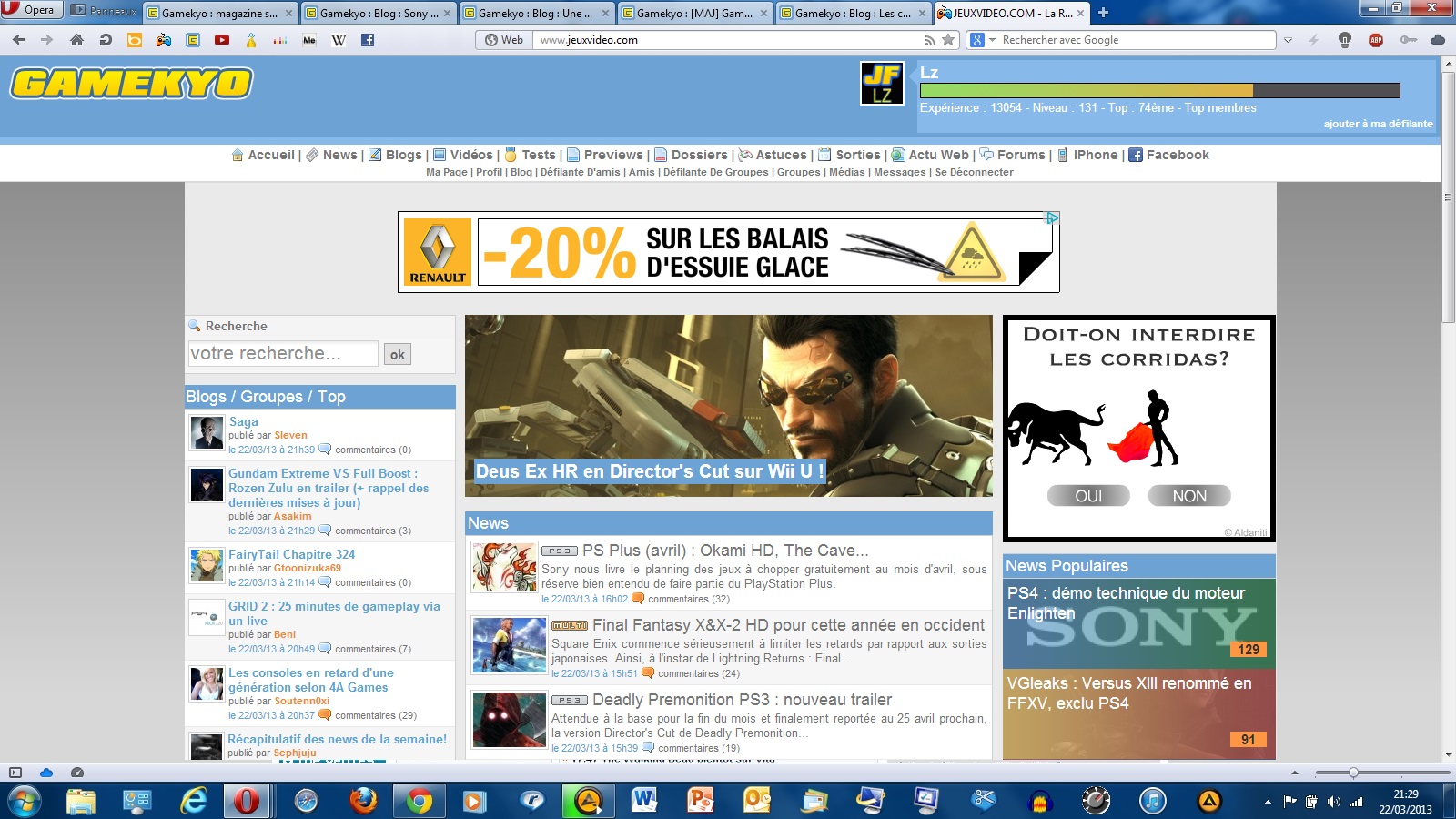The width and height of the screenshot is (1456, 819).
Task: Open iTunes from the taskbar
Action: click(x=1152, y=801)
